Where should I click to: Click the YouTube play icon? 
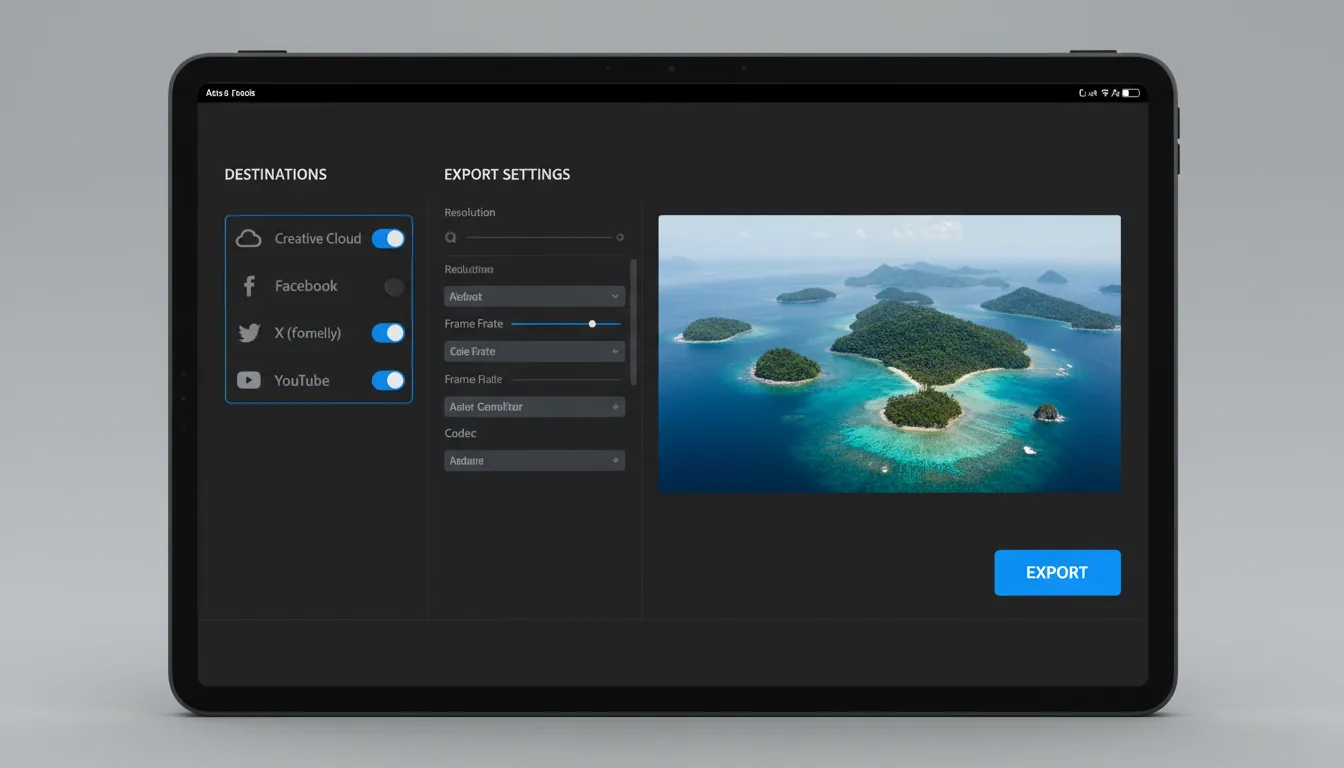[248, 380]
